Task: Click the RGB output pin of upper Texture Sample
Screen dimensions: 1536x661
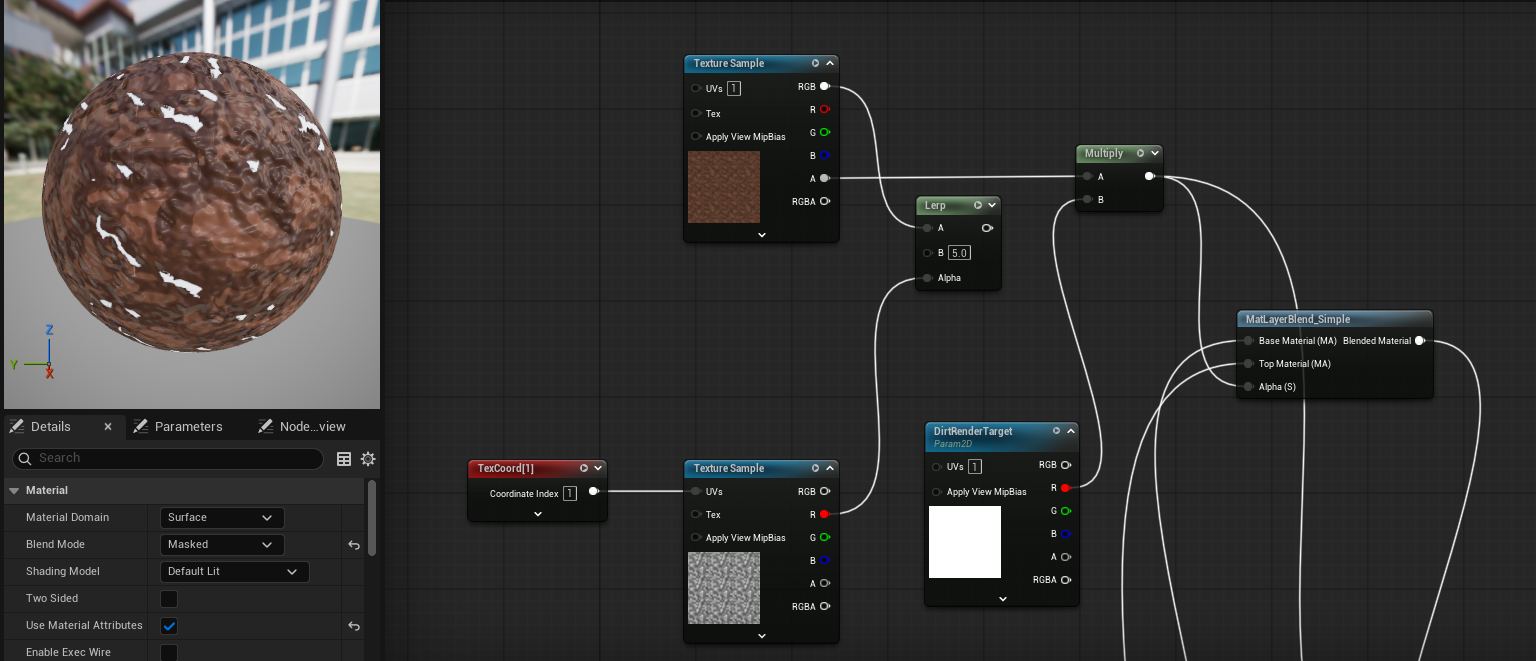Action: click(824, 87)
